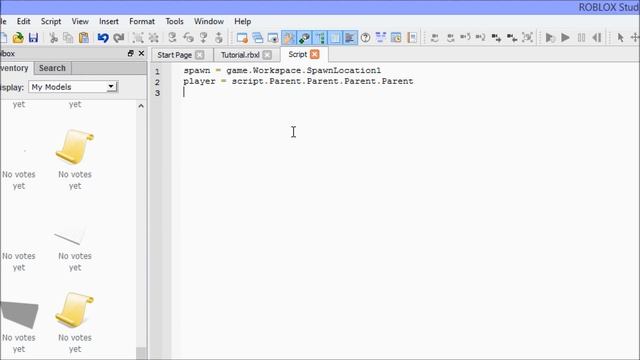The width and height of the screenshot is (640, 360).
Task: Open the Help menu
Action: coord(242,21)
